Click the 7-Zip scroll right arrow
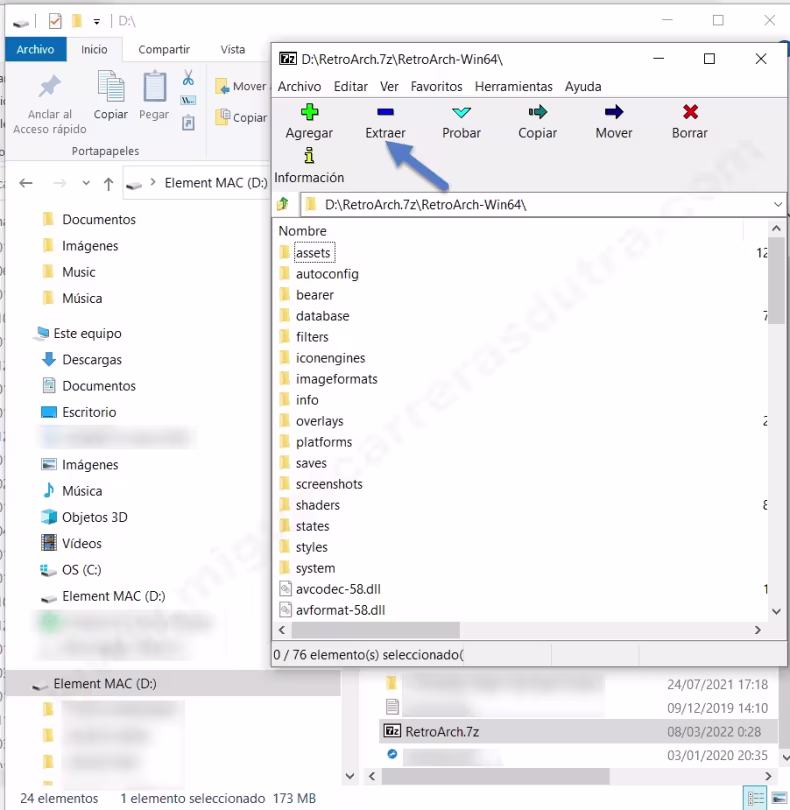Image resolution: width=790 pixels, height=810 pixels. (x=757, y=630)
